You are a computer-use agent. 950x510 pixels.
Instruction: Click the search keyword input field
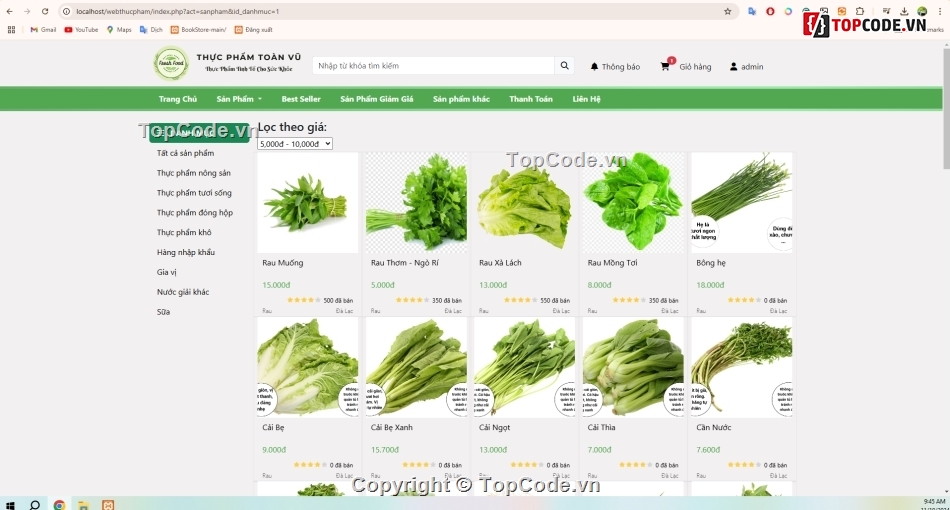coord(433,65)
